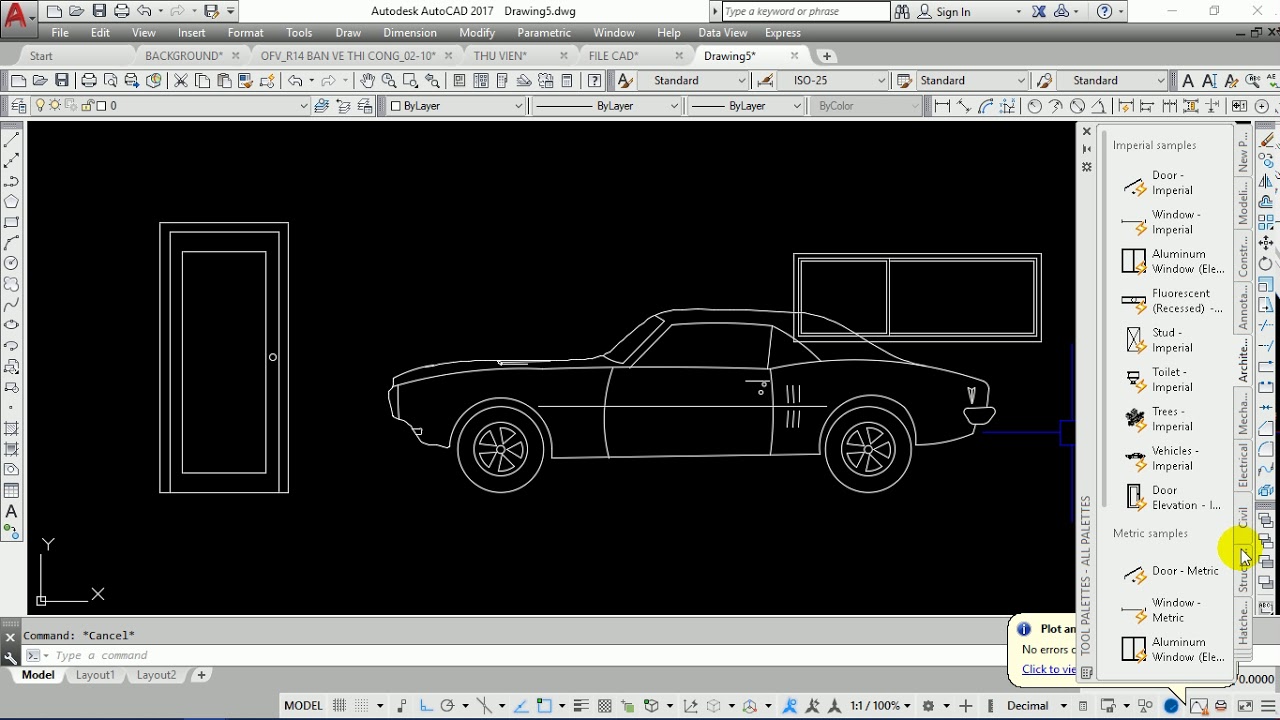Viewport: 1280px width, 720px height.
Task: Open the Customization icon in the status bar
Action: click(1268, 706)
